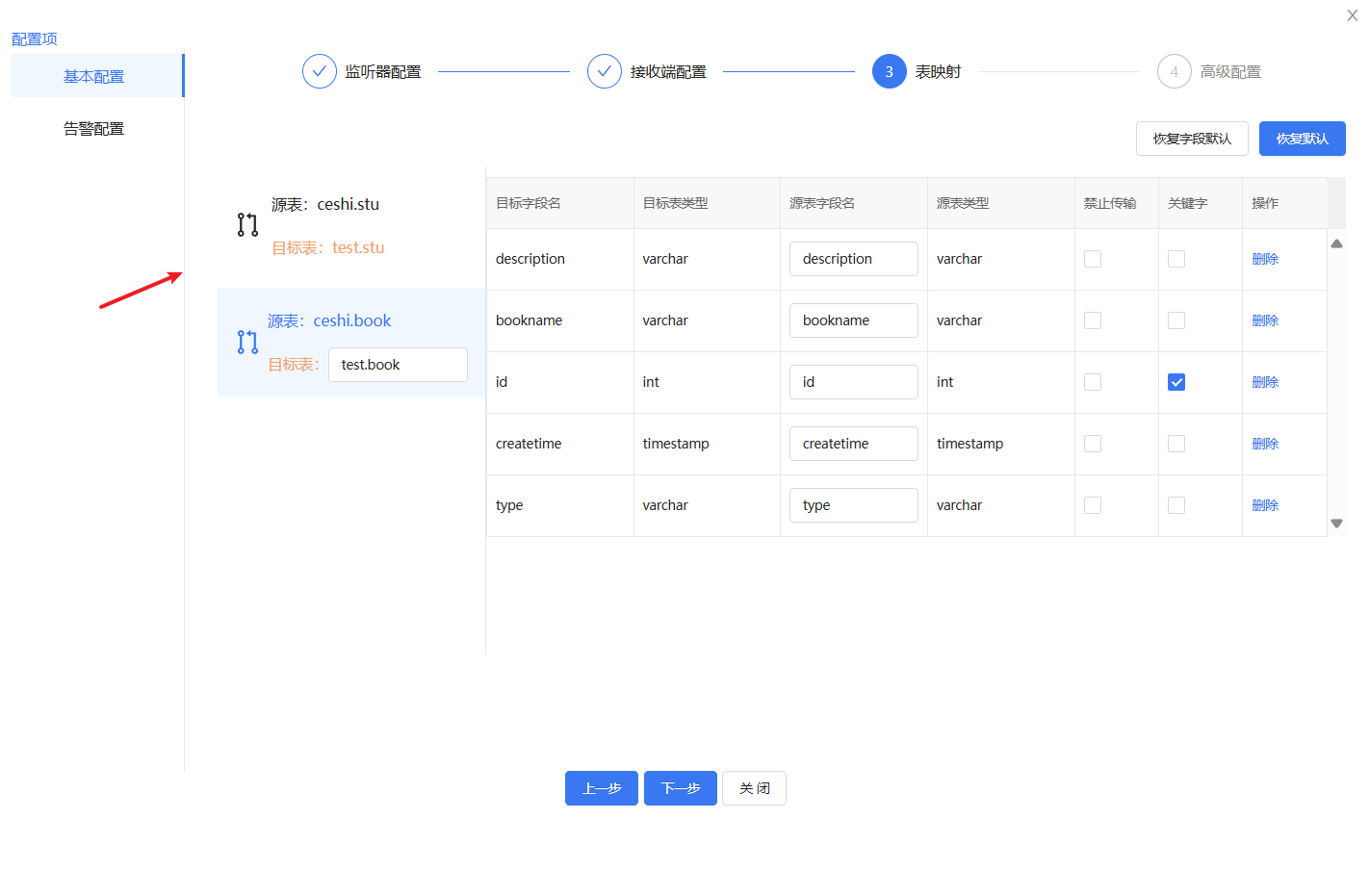This screenshot has height=896, width=1370.
Task: Click 配置项 heading text
Action: point(35,38)
